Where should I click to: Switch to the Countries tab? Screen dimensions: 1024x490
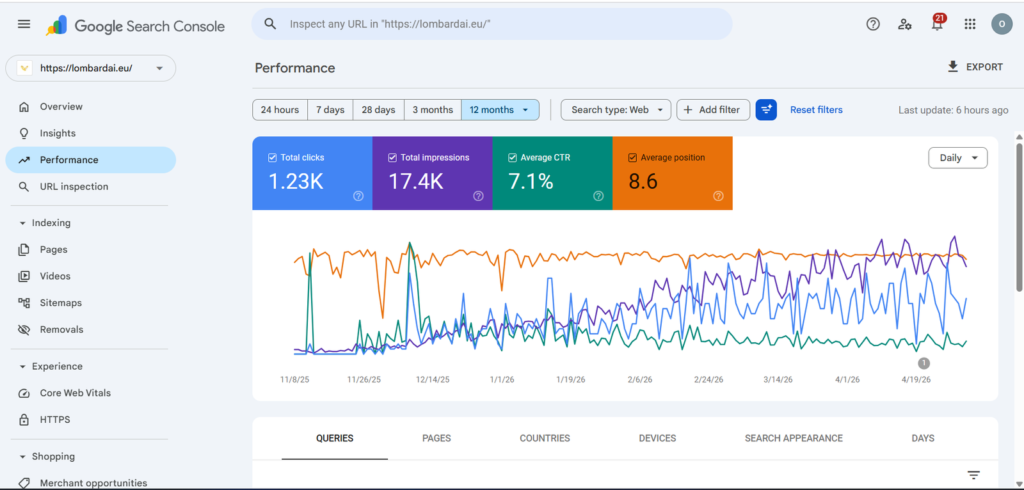pos(545,438)
